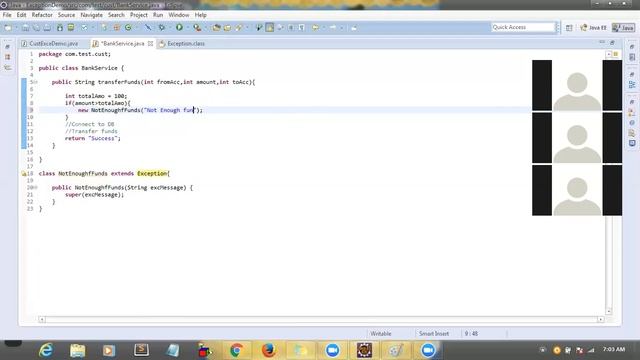Click the magic wand toolbar icon
The width and height of the screenshot is (640, 360).
coord(148,28)
